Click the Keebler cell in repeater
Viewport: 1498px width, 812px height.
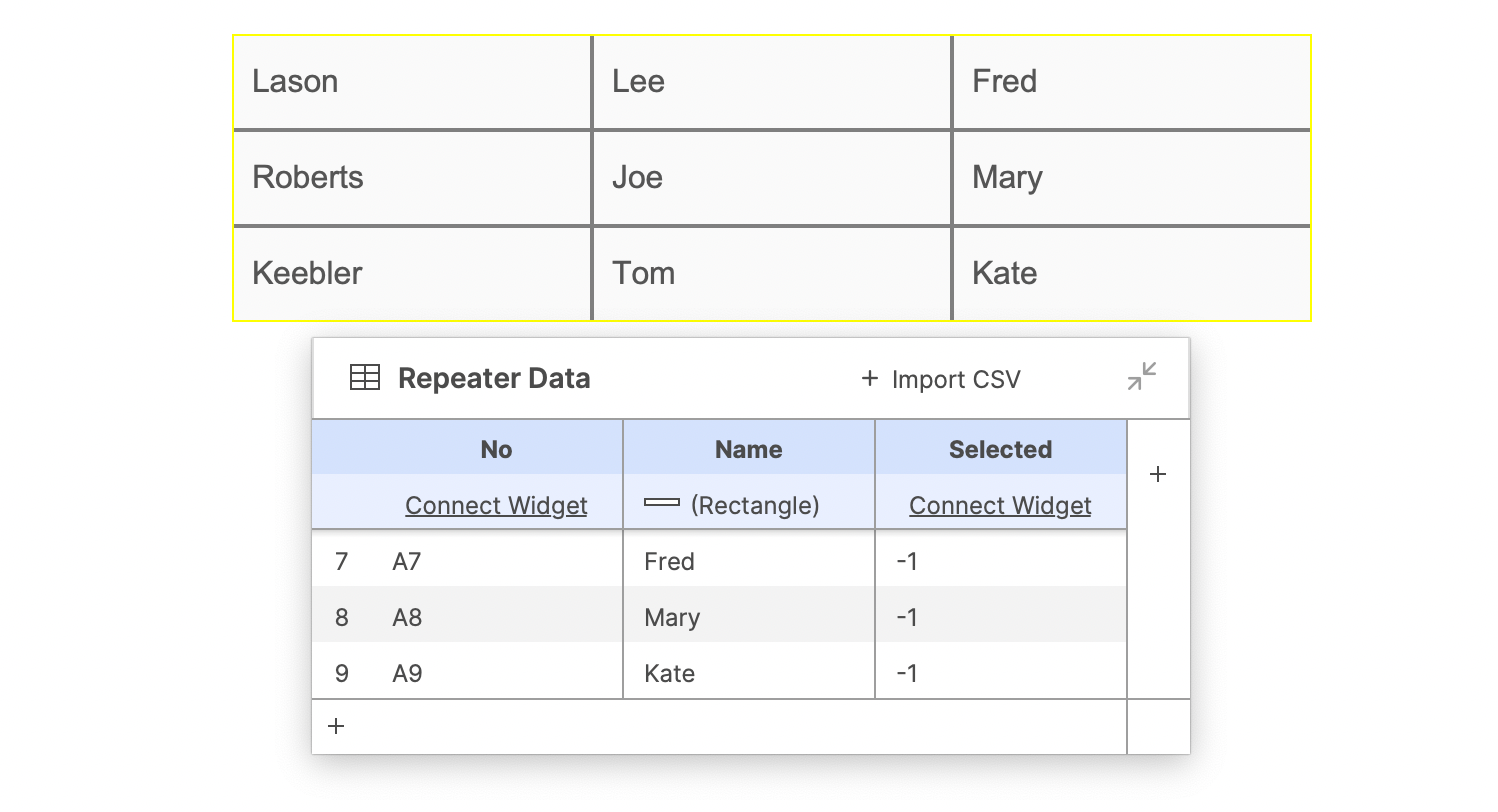[x=412, y=274]
